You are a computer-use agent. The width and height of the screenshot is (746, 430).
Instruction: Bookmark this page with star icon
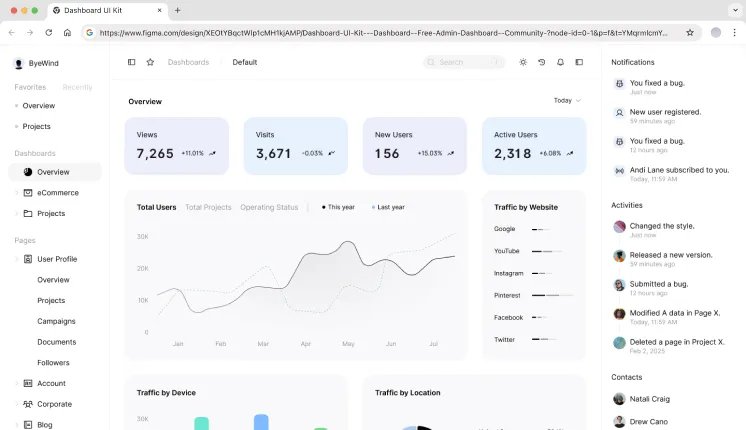point(690,32)
